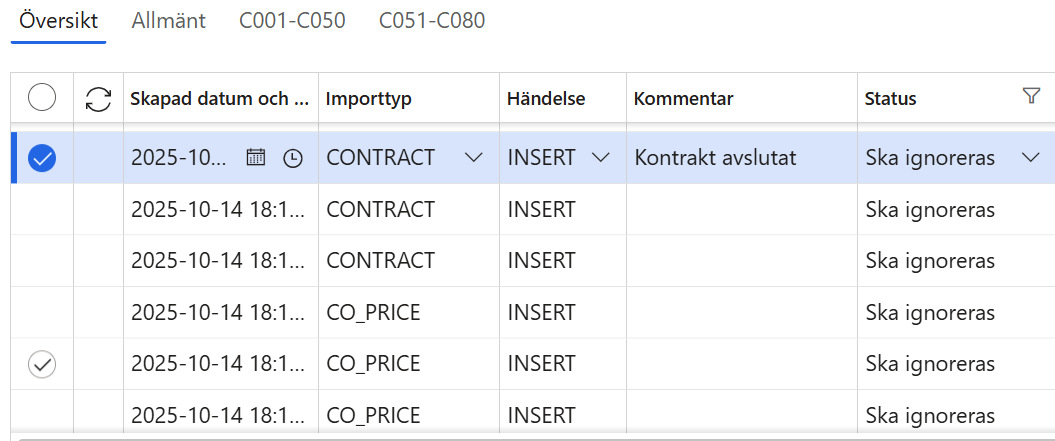Edit the Kontrakt avslutat comment field
1055x441 pixels.
[x=740, y=158]
